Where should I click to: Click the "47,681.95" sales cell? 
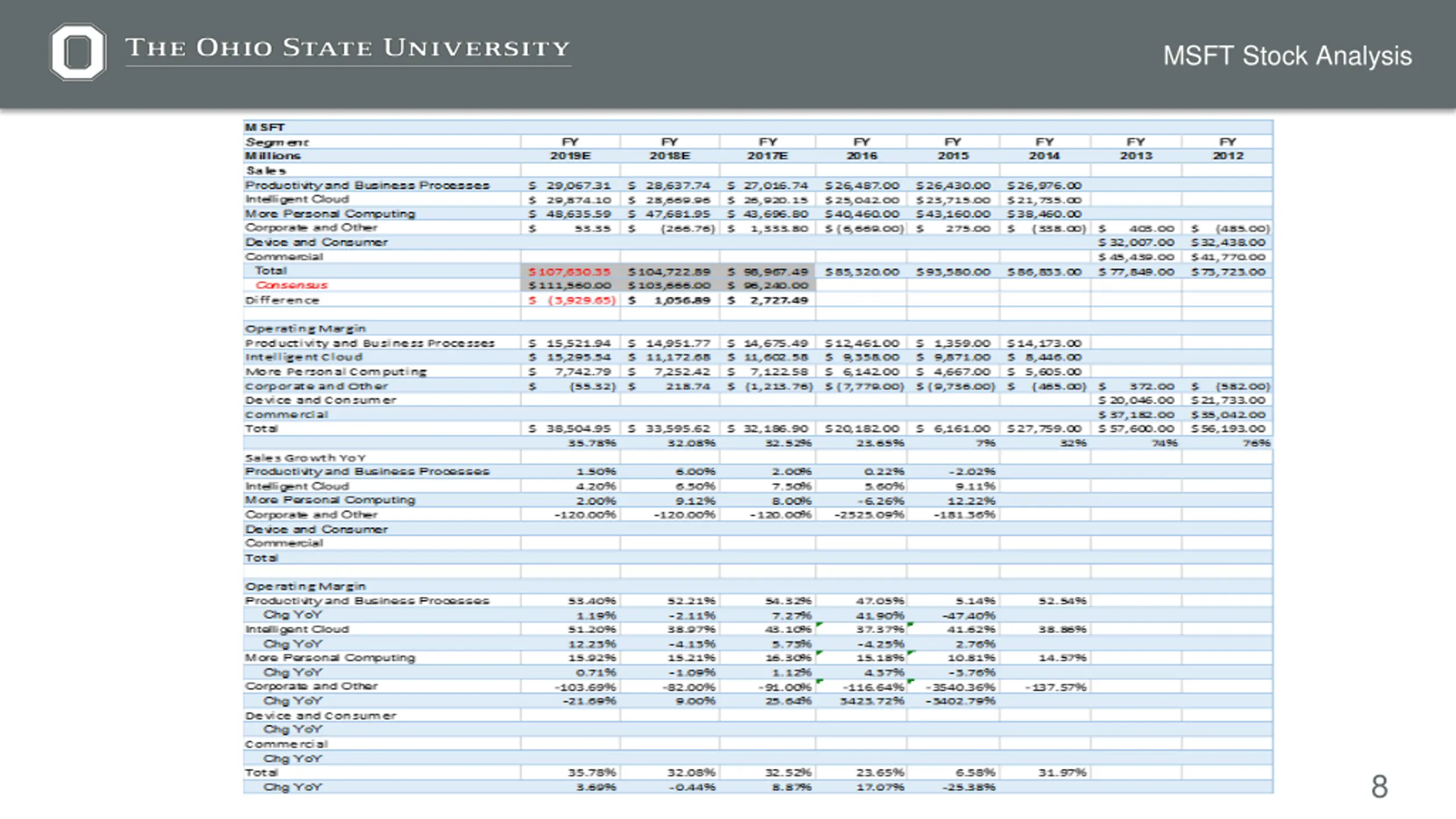coord(678,214)
